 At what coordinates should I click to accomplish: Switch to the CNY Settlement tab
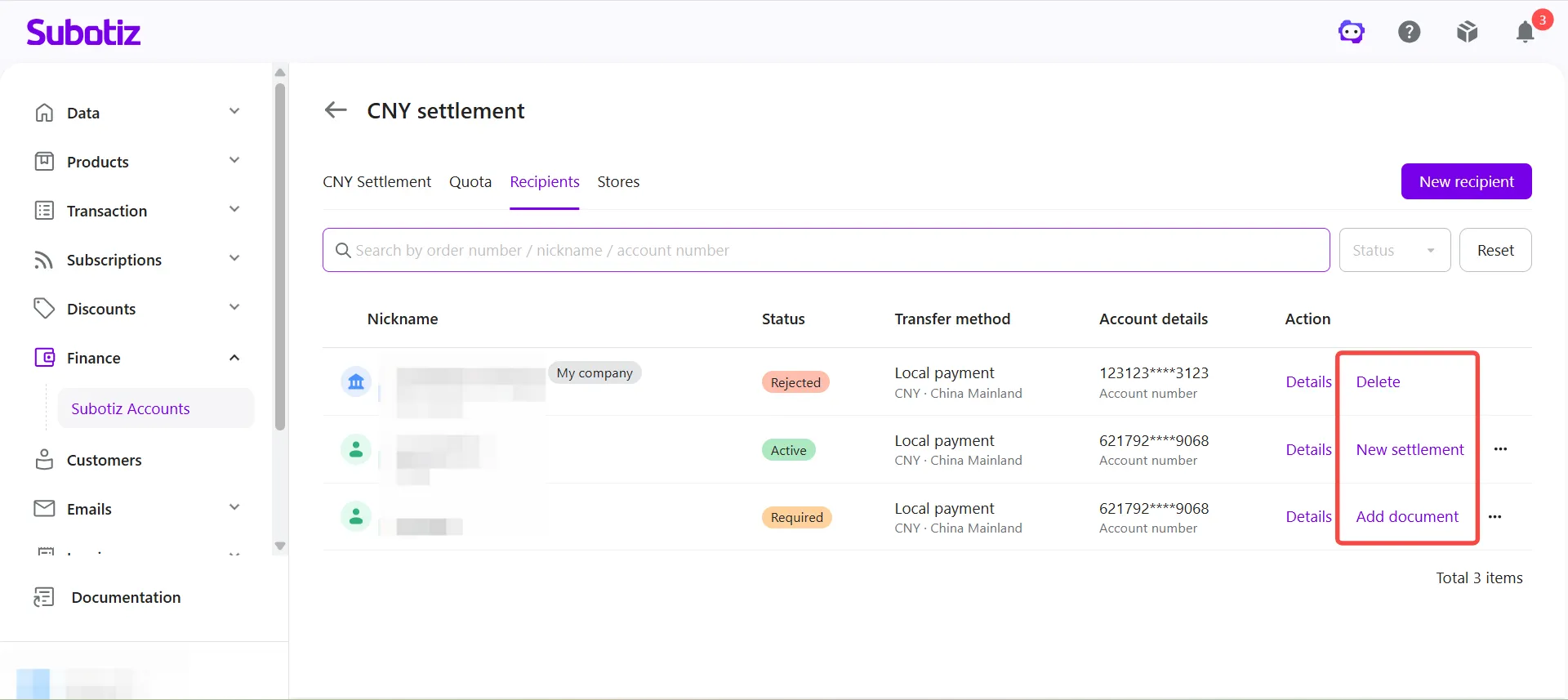pos(376,181)
